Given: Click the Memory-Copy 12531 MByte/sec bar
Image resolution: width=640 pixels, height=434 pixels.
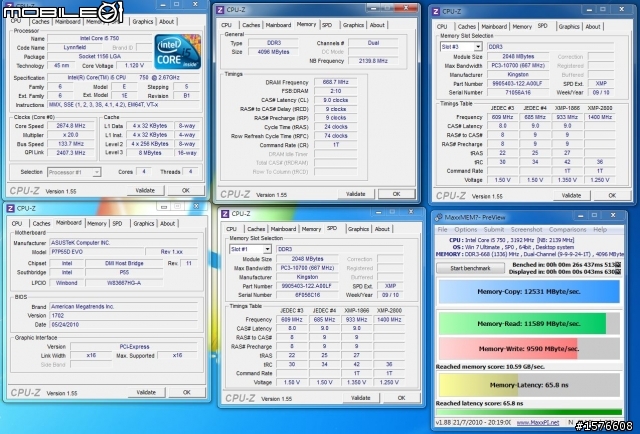Looking at the screenshot, I should click(x=529, y=292).
